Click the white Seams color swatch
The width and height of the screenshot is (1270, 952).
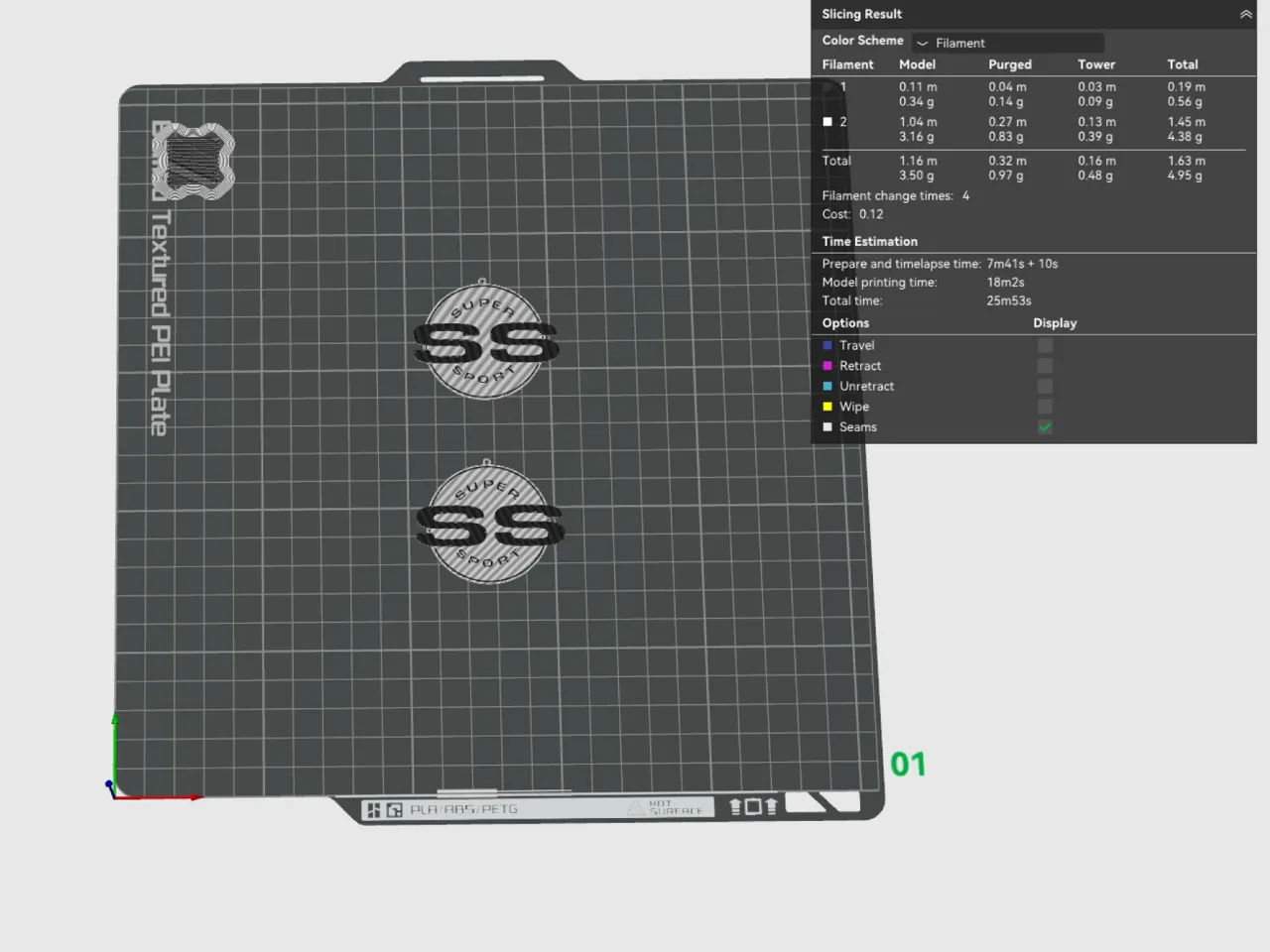click(x=827, y=427)
